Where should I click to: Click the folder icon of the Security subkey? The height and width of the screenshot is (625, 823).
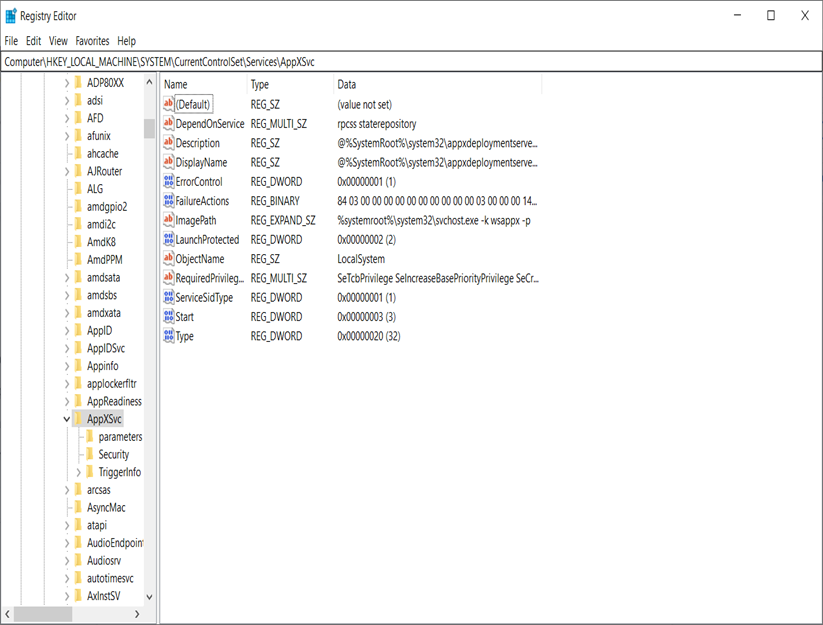click(90, 454)
